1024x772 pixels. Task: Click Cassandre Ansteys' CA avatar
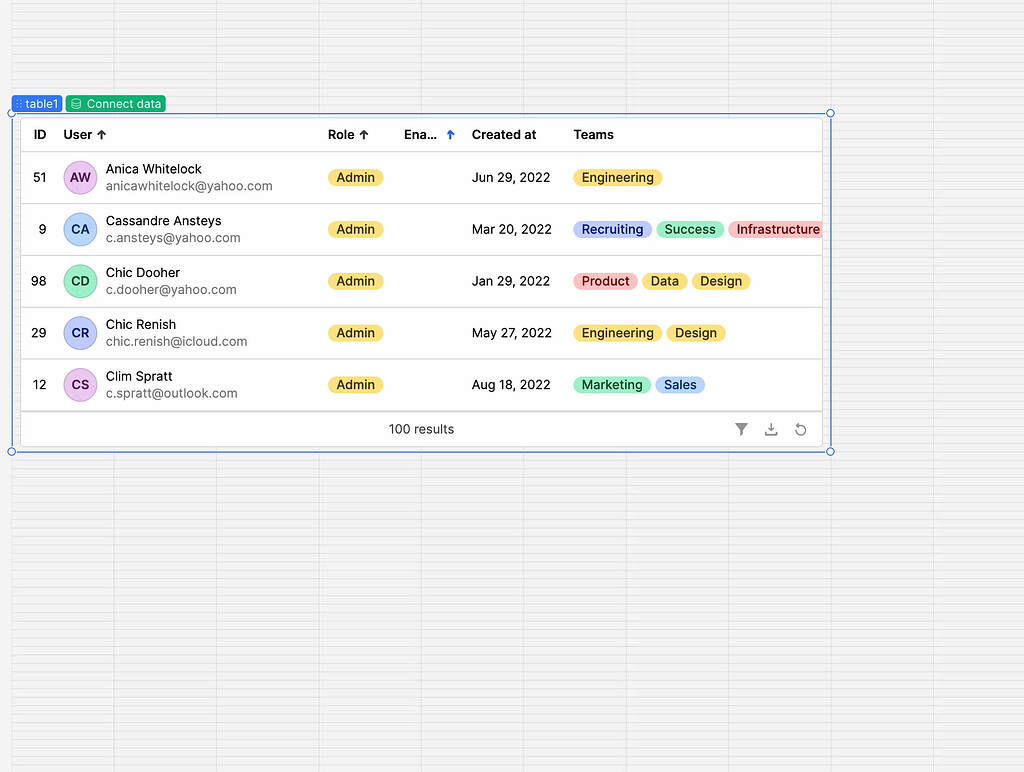click(x=80, y=229)
